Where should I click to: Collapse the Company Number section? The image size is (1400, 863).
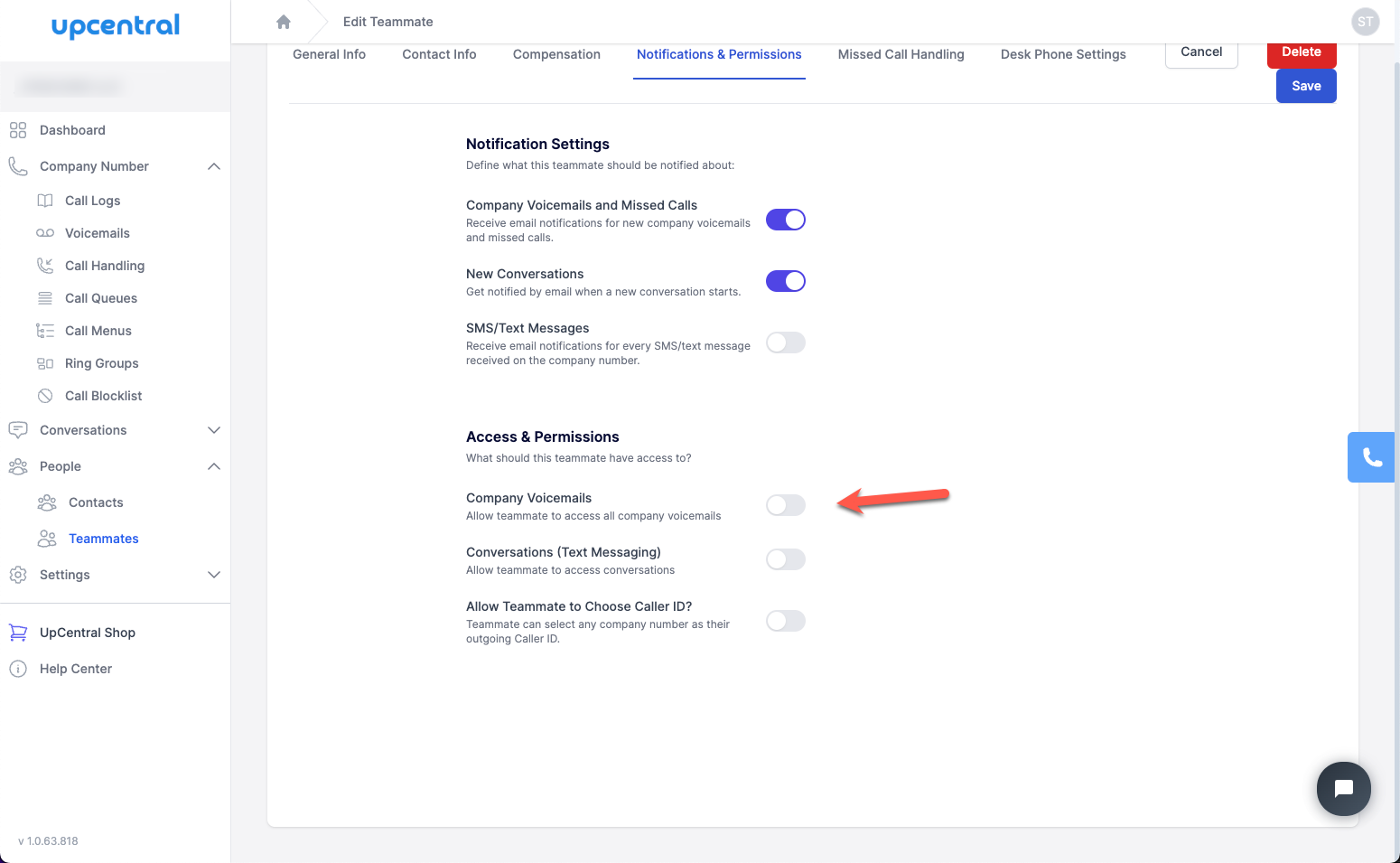(x=214, y=166)
